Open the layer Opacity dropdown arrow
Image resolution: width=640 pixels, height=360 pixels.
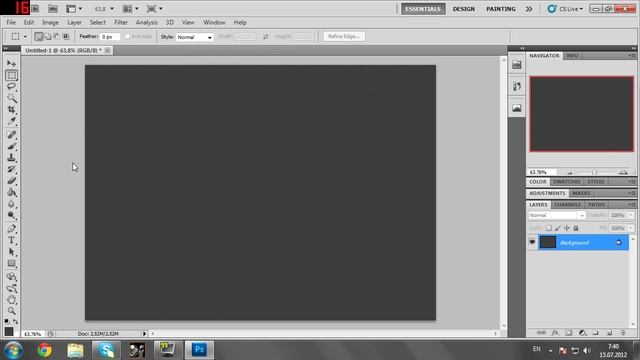pos(631,215)
